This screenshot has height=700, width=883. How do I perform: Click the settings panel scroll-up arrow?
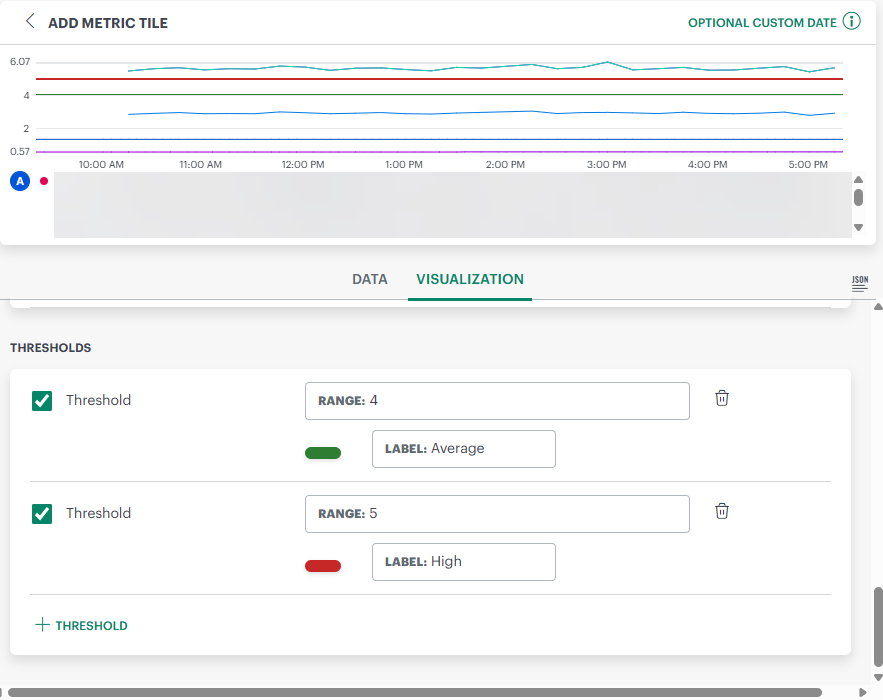point(877,307)
